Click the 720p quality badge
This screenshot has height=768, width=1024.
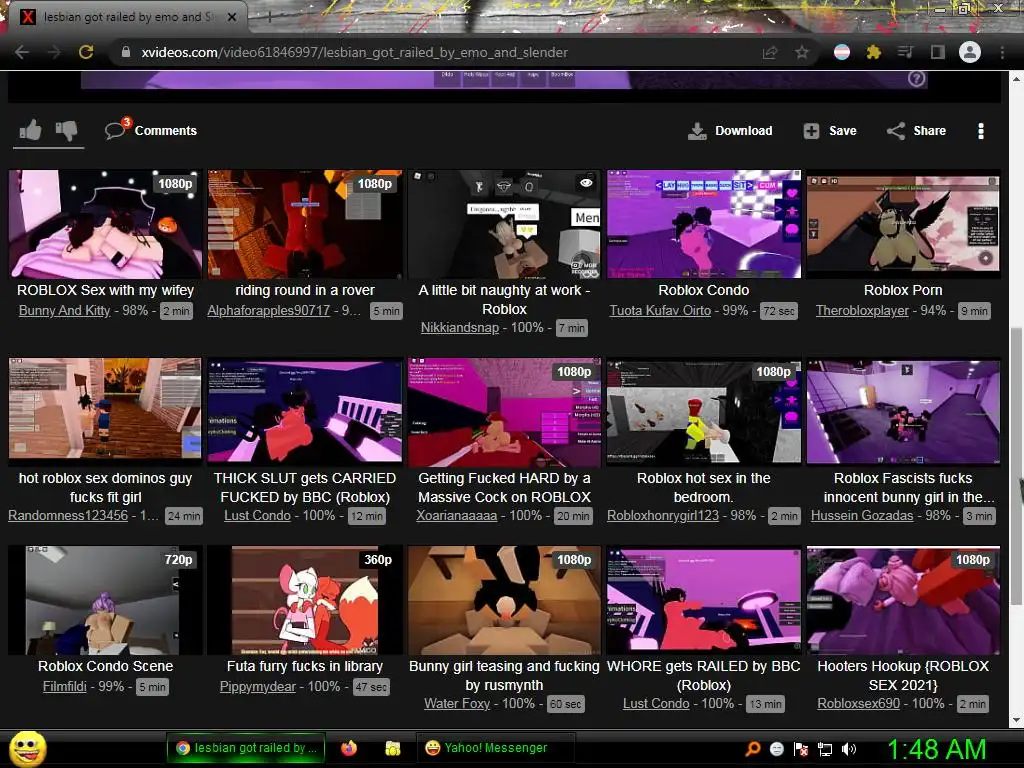178,560
